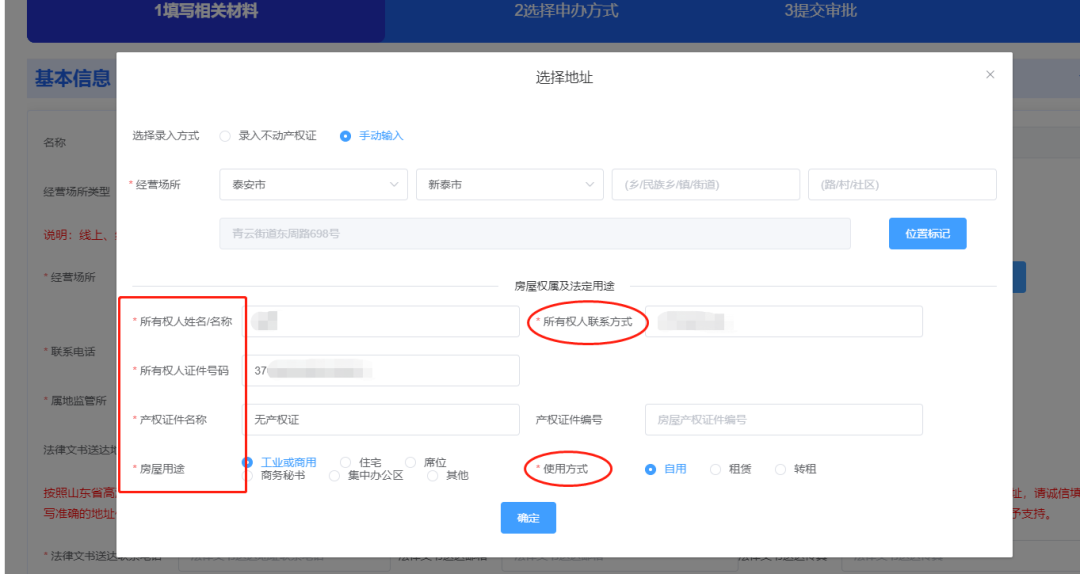Click the 确定 confirm button
This screenshot has height=574, width=1080.
(x=528, y=517)
